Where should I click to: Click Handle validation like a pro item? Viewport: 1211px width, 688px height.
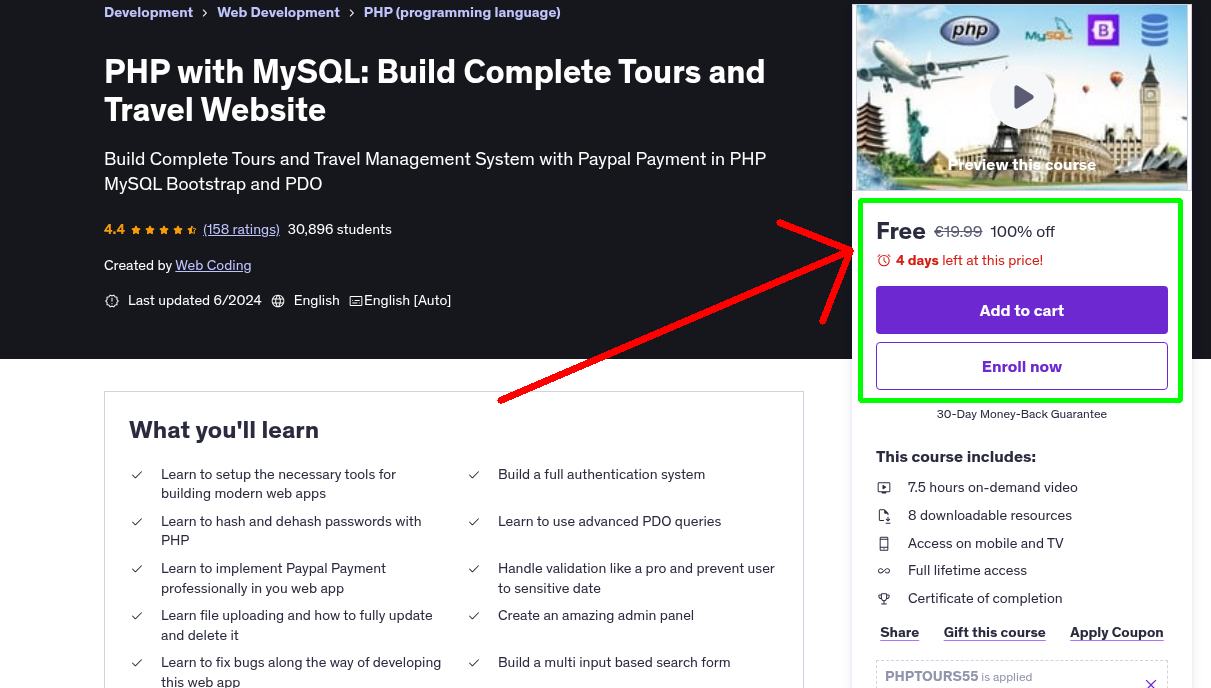[x=637, y=579]
